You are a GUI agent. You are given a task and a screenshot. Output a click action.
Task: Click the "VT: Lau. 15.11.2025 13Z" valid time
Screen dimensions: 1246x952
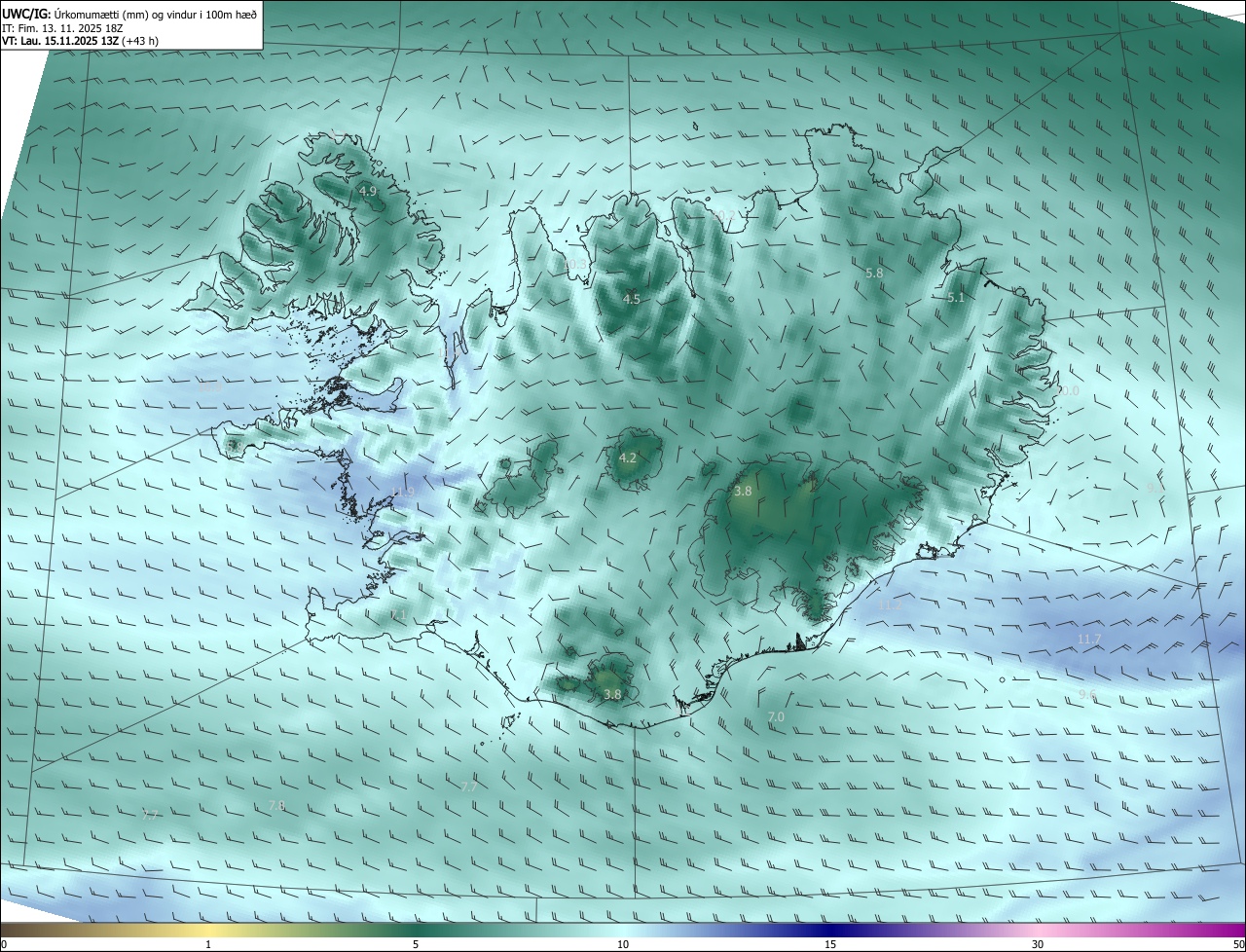click(60, 41)
